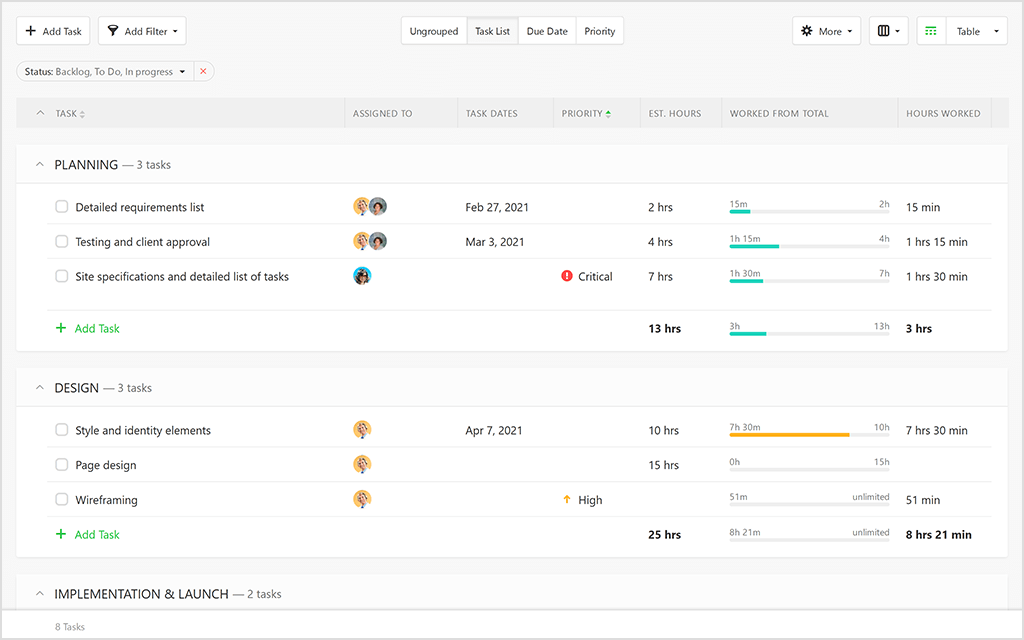Click the avatar on Wireframing task

pos(361,499)
